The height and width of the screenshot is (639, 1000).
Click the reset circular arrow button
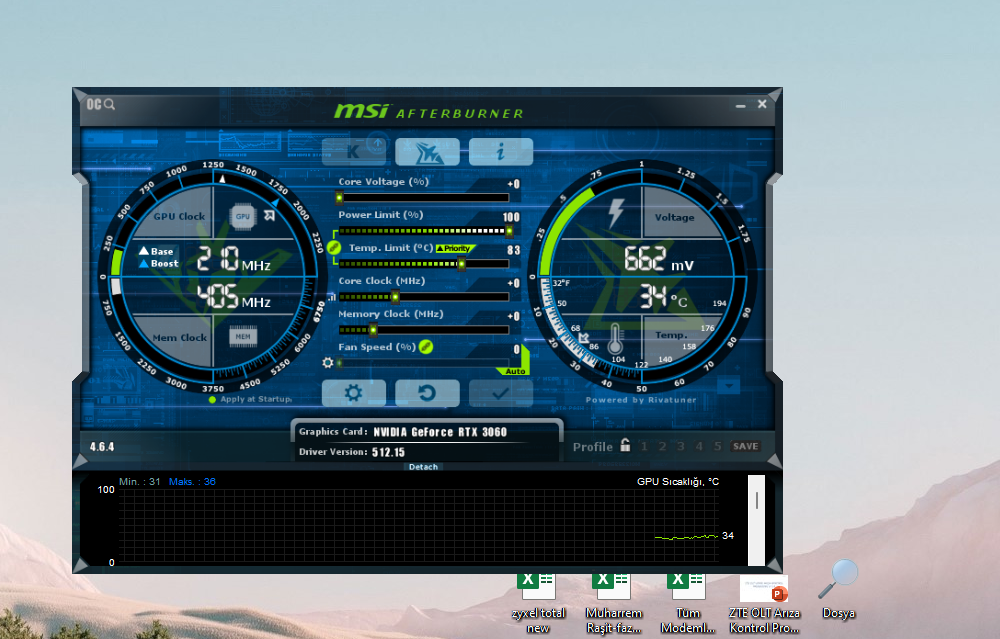(x=427, y=393)
